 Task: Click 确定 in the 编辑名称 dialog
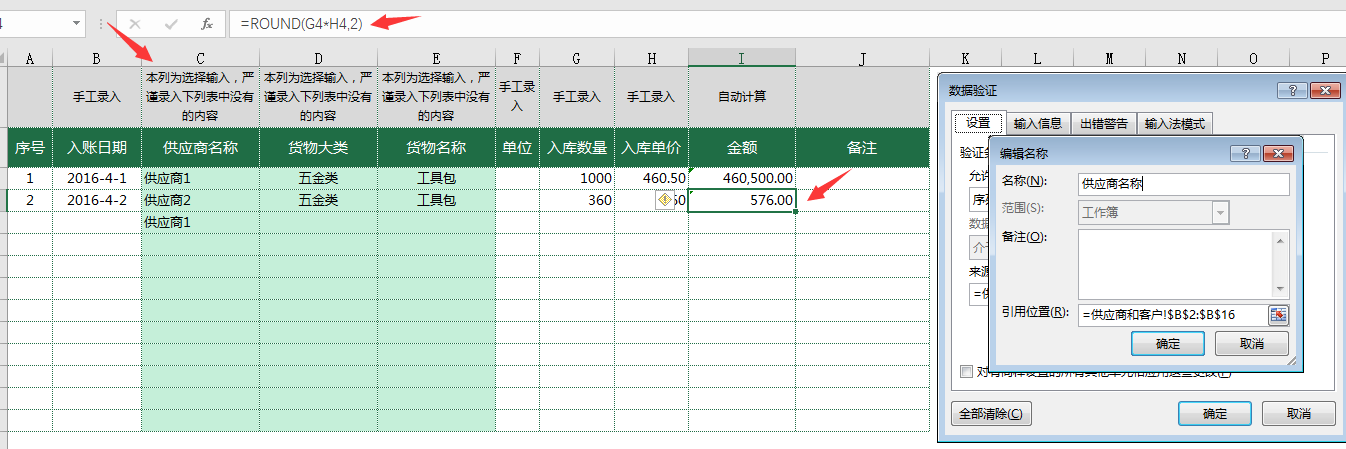tap(1167, 344)
